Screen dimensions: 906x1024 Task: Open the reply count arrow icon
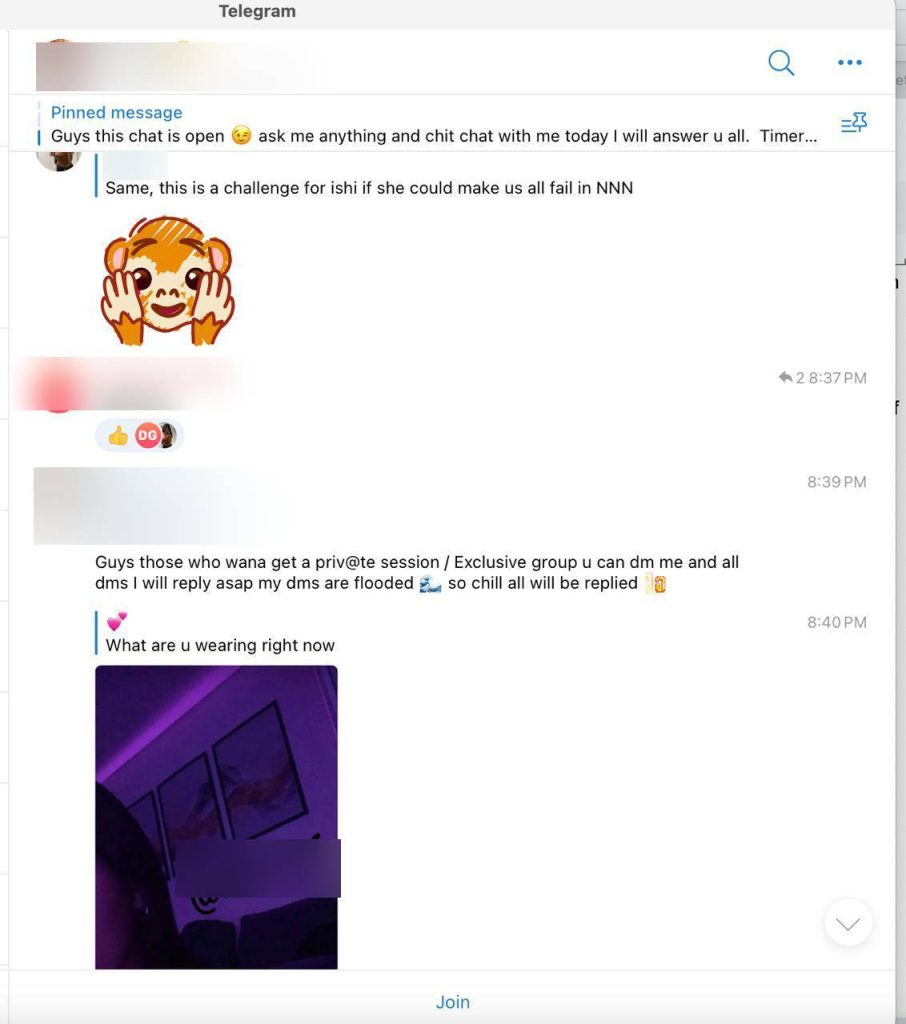click(x=785, y=377)
